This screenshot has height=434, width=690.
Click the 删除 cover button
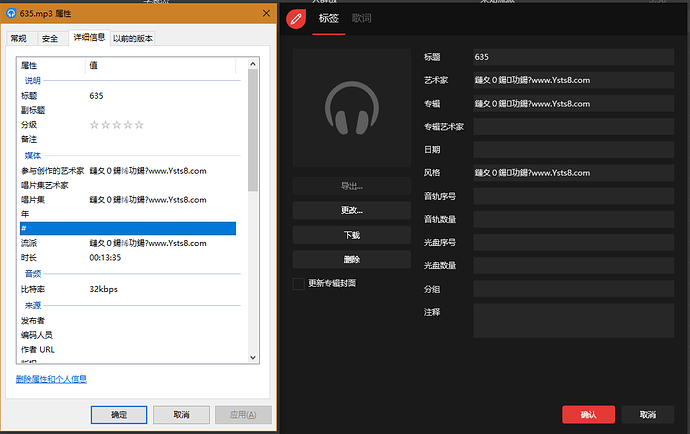coord(351,259)
